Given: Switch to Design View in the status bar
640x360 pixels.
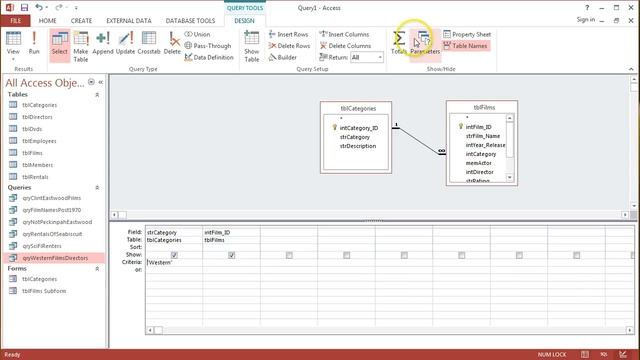Looking at the screenshot, I should (623, 354).
